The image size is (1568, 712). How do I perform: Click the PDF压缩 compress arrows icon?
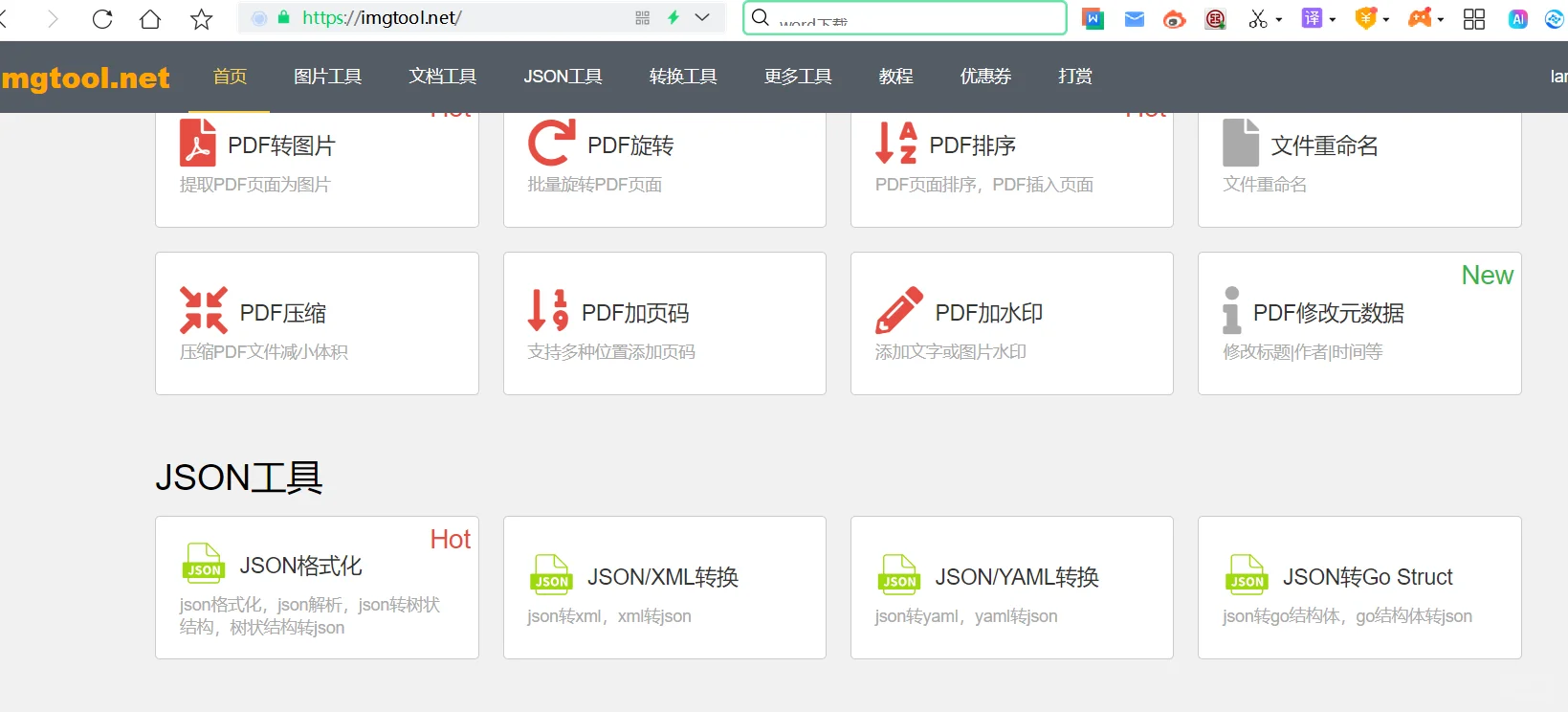204,310
